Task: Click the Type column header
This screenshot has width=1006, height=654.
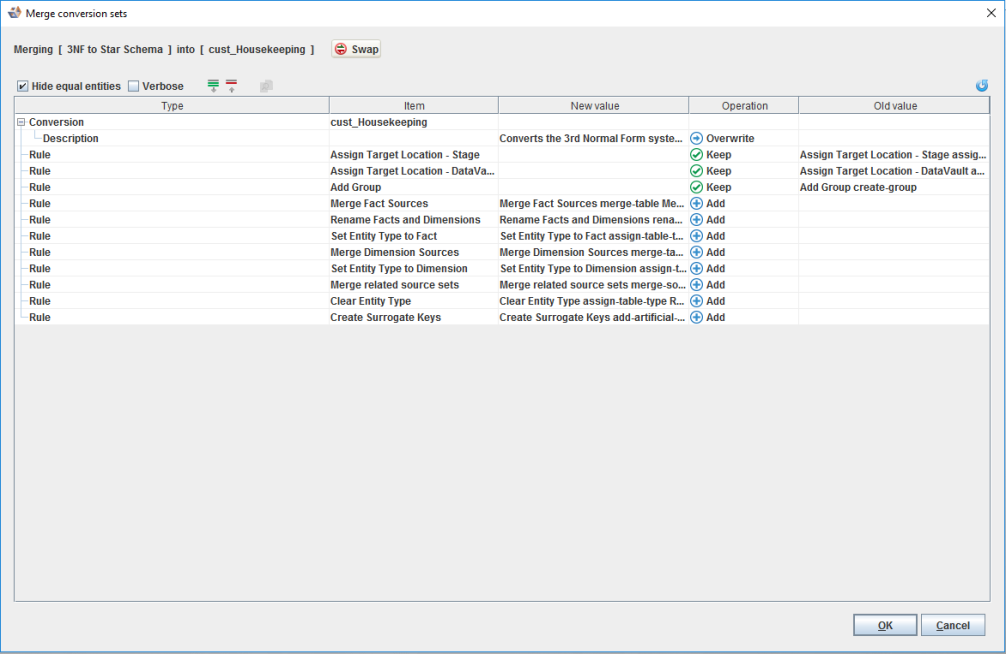Action: (172, 106)
